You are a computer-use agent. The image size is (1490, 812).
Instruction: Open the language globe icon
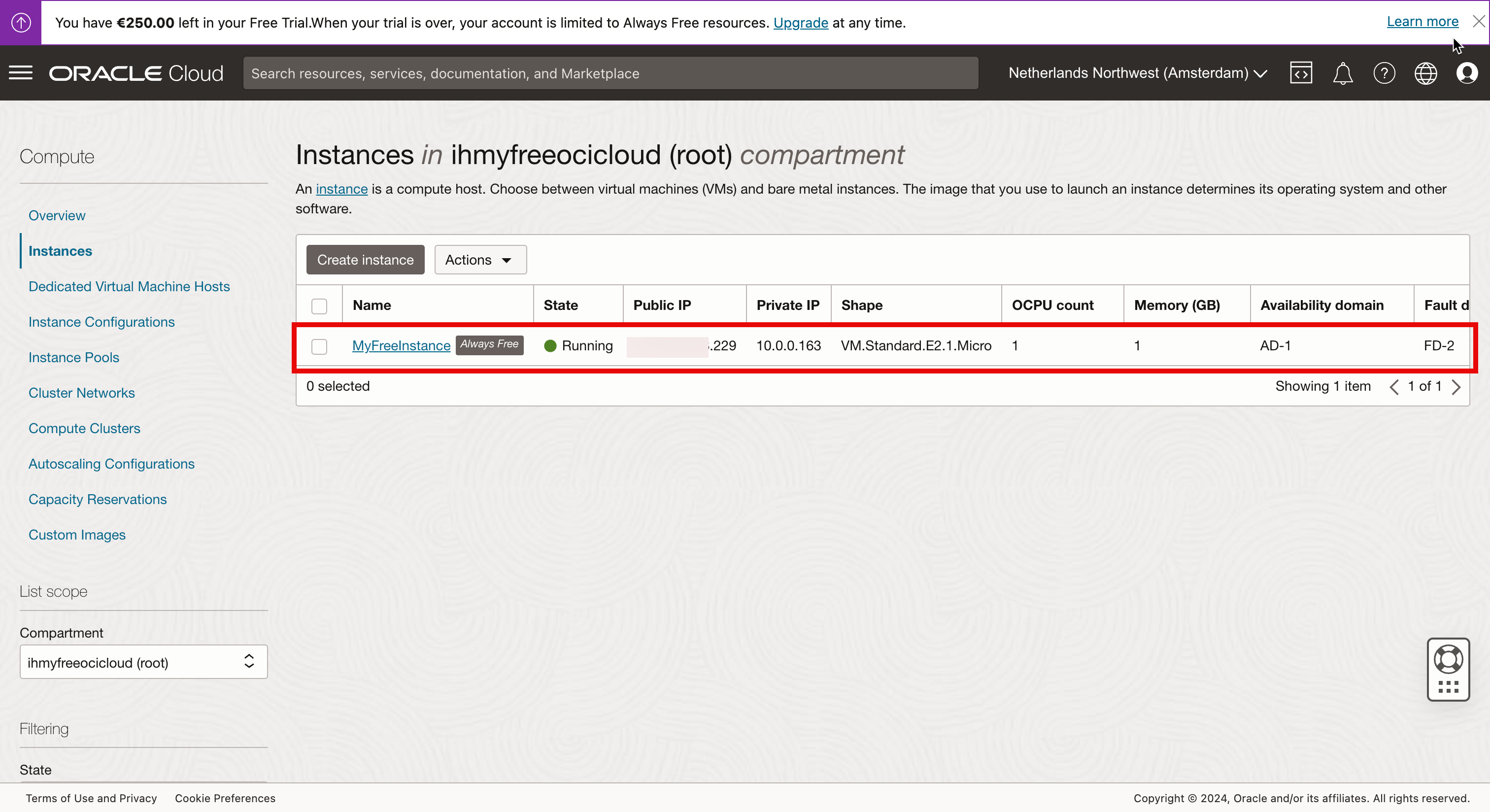pos(1426,73)
